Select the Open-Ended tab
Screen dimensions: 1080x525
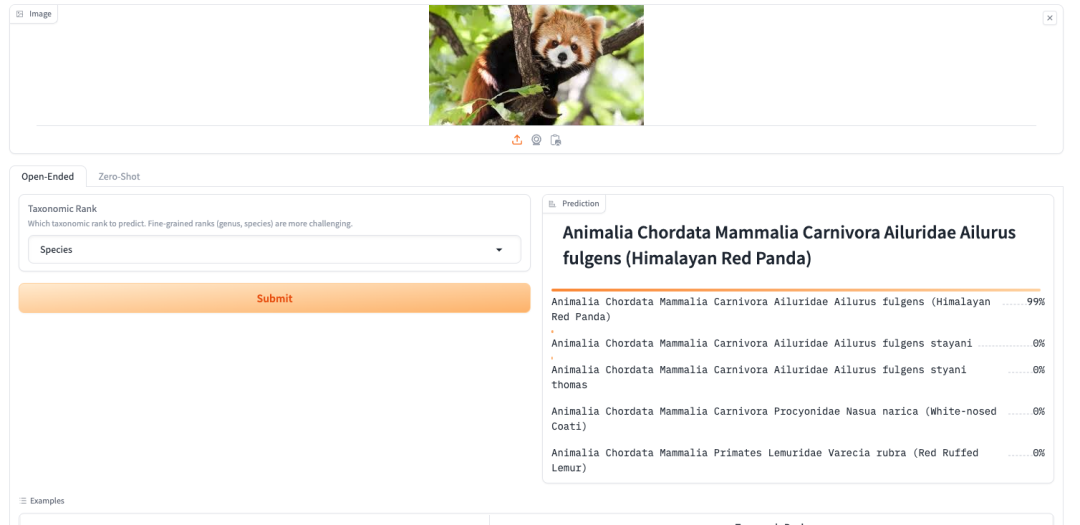pos(48,176)
